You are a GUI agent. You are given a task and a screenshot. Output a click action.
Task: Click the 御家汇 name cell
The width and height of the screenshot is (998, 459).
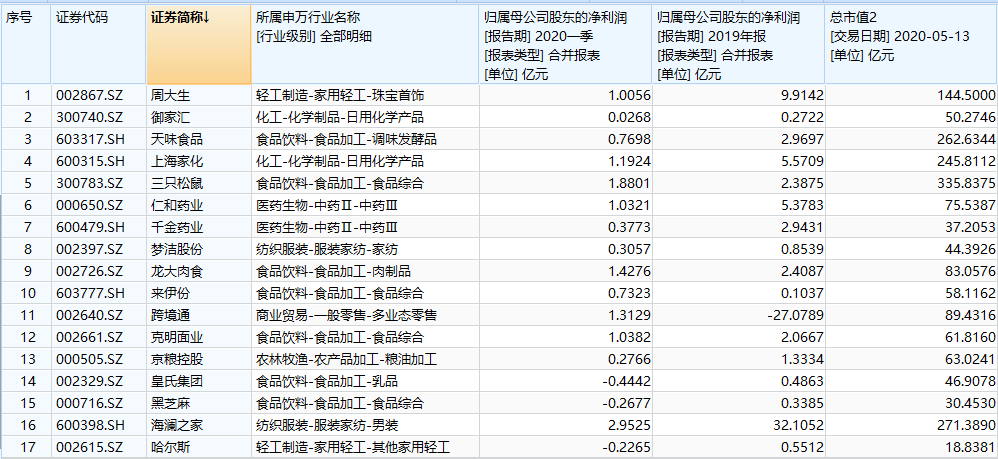[199, 118]
